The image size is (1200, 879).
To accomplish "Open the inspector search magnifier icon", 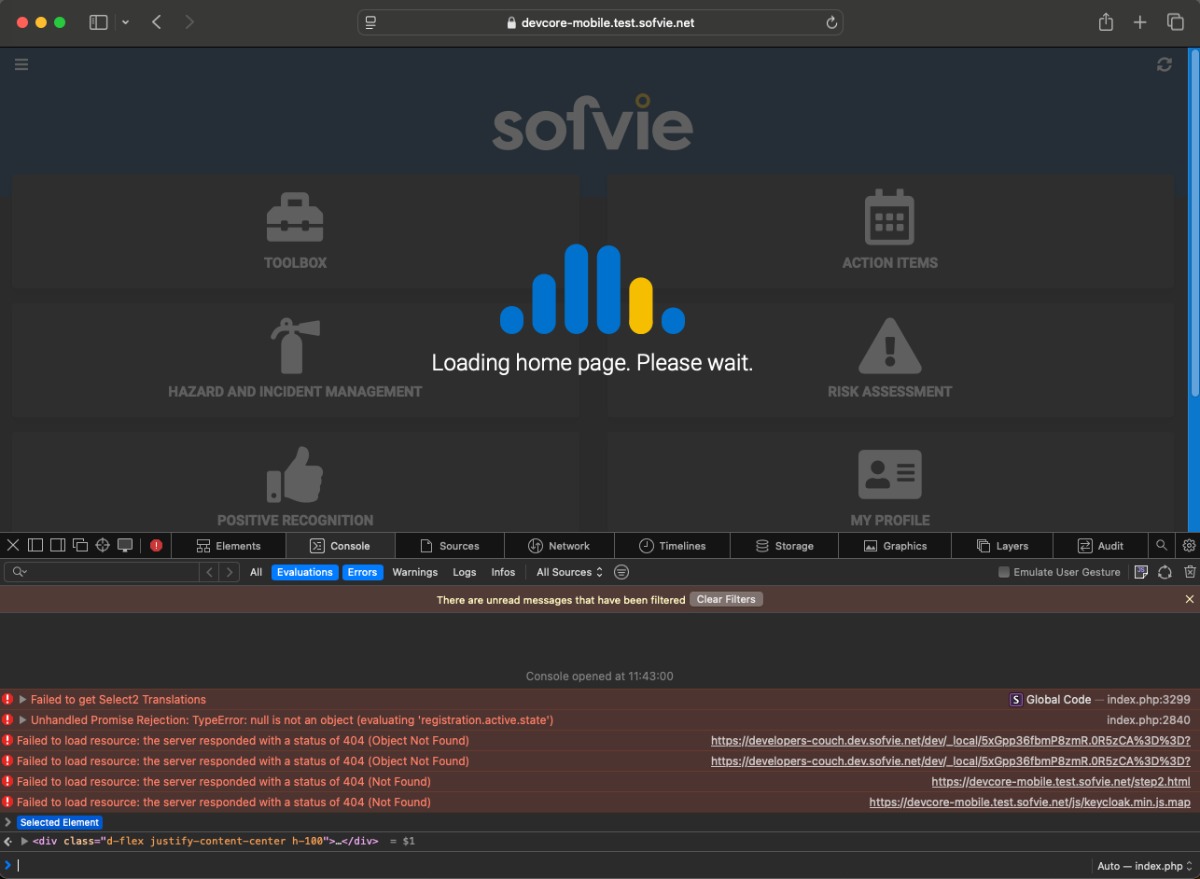I will tap(1161, 545).
